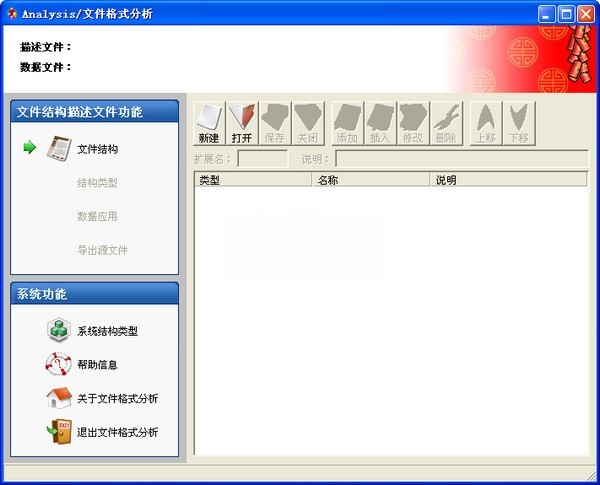This screenshot has height=485, width=600.
Task: Close the Analysis window
Action: tap(586, 15)
